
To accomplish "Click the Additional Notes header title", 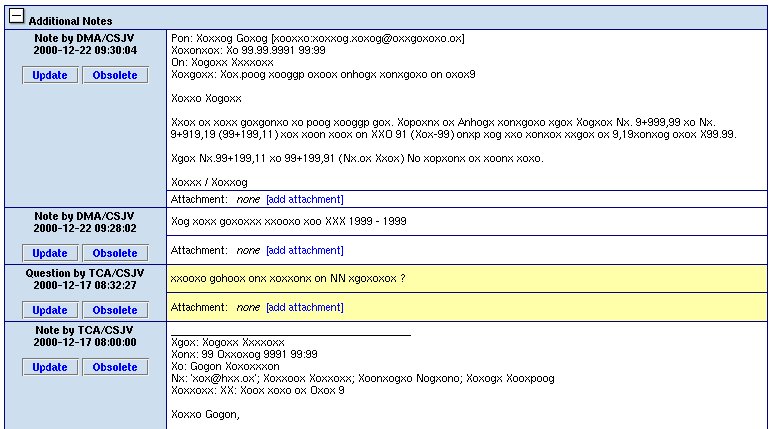I will (x=70, y=20).
